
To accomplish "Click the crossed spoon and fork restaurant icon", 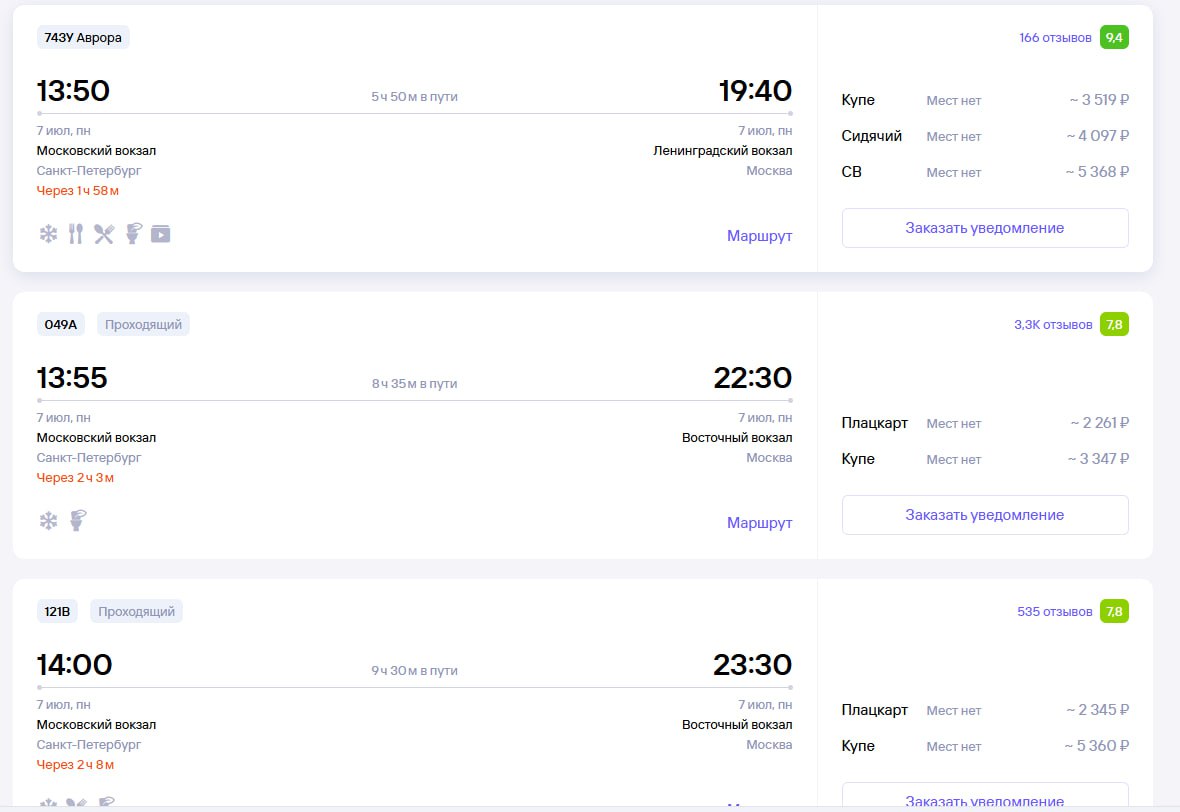I will [104, 234].
